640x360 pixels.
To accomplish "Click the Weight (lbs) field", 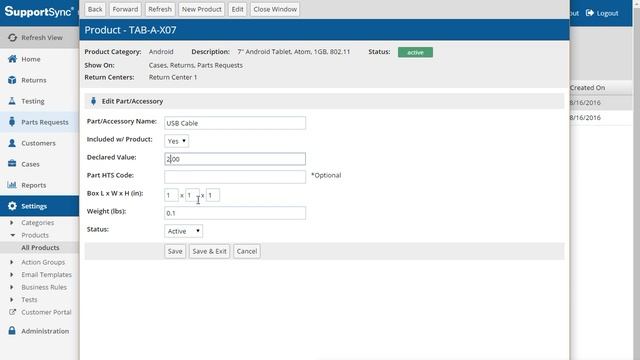I will pyautogui.click(x=235, y=213).
